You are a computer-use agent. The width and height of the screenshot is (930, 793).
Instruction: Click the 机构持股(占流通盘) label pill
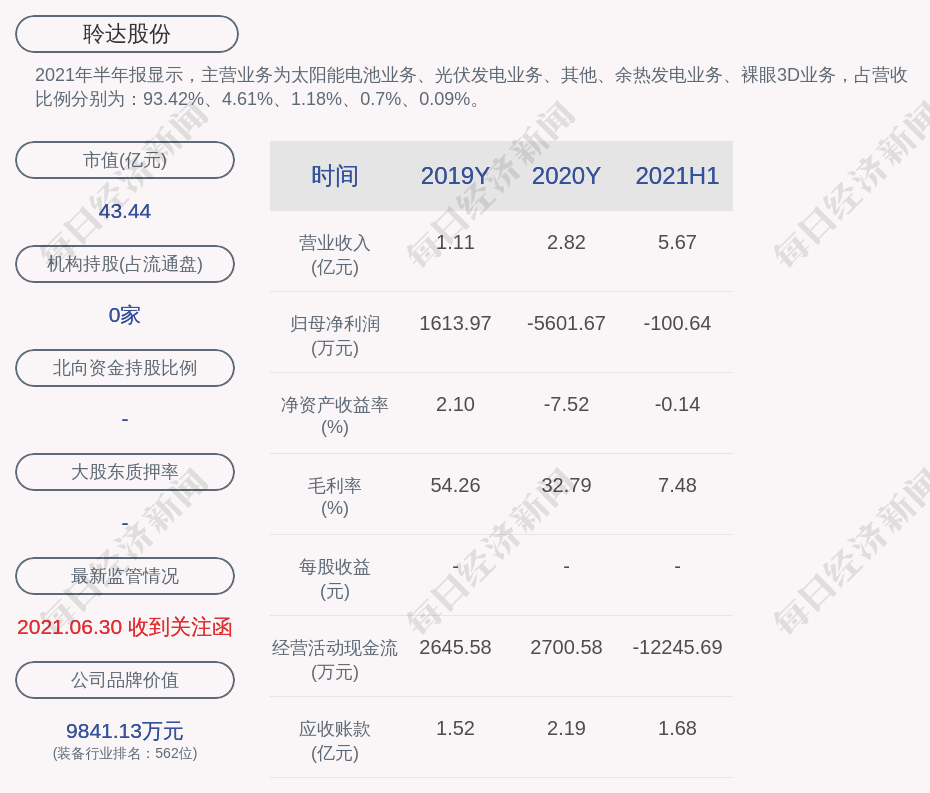125,264
